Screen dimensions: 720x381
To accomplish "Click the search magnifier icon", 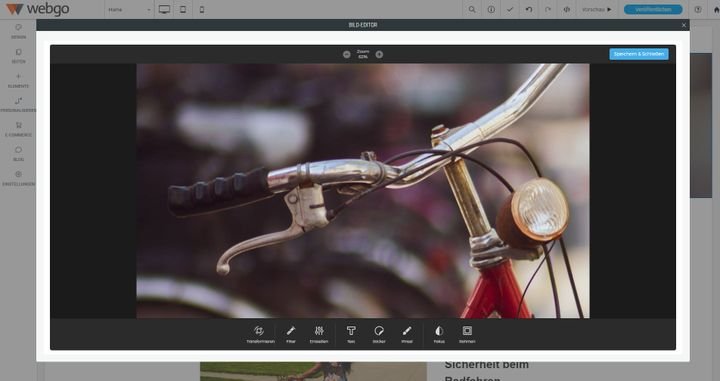I will tap(472, 10).
